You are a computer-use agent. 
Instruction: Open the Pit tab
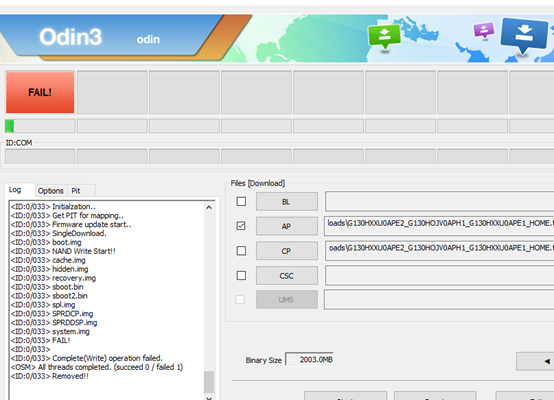click(76, 191)
